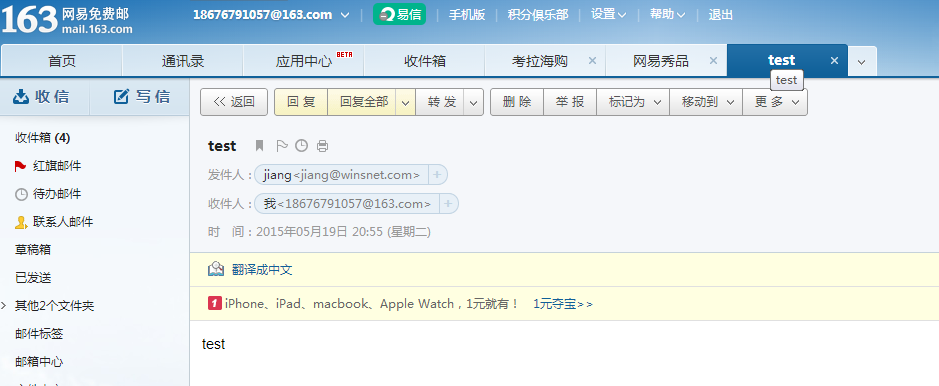Close the test tab

[x=835, y=60]
